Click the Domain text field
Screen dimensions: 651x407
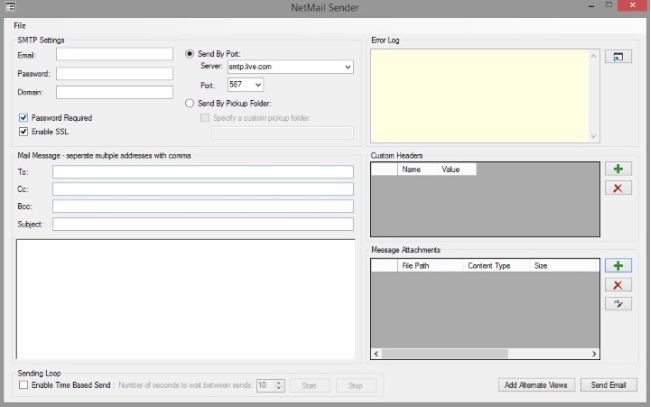115,92
